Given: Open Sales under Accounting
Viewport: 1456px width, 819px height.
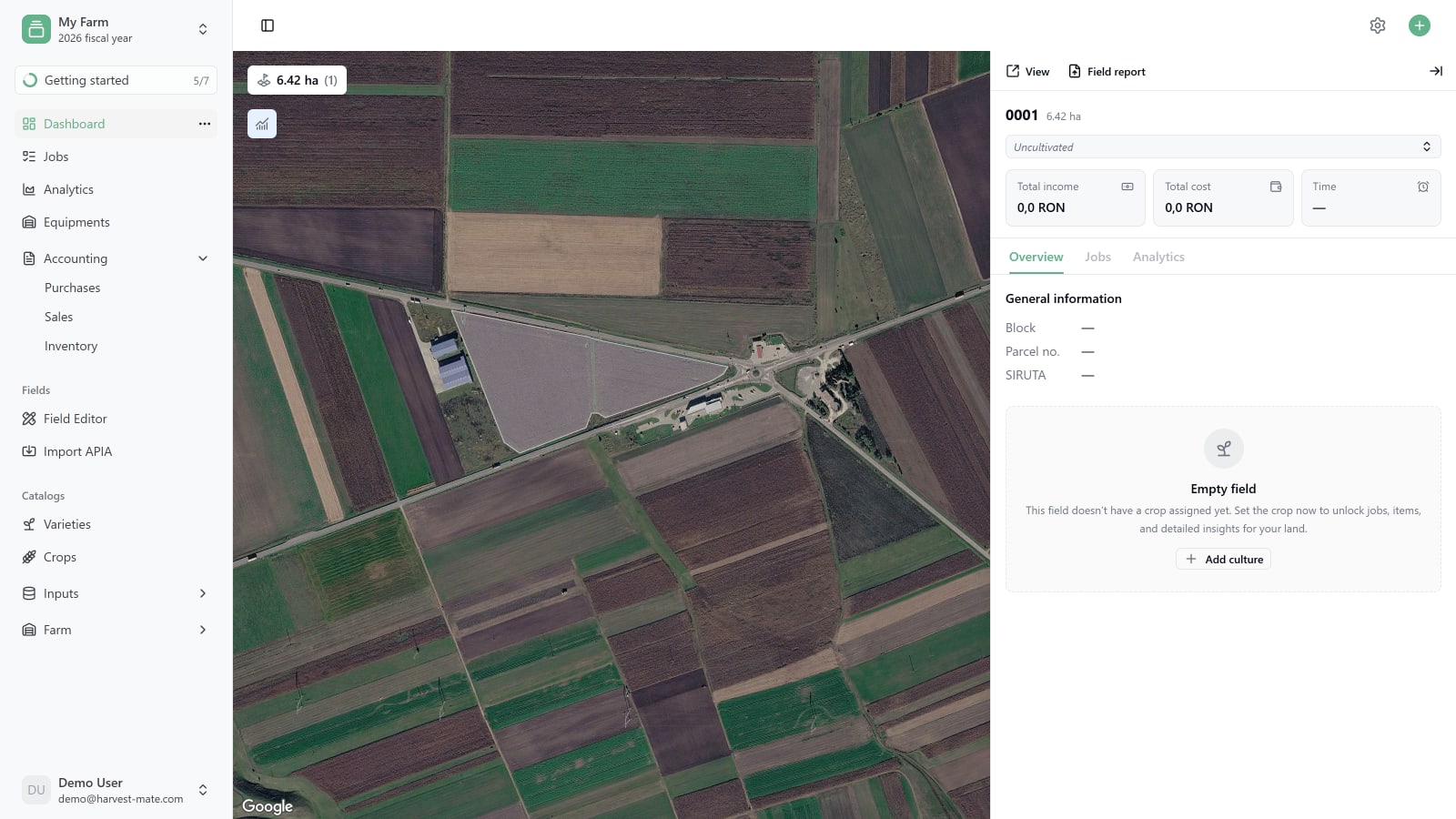Looking at the screenshot, I should pyautogui.click(x=59, y=317).
